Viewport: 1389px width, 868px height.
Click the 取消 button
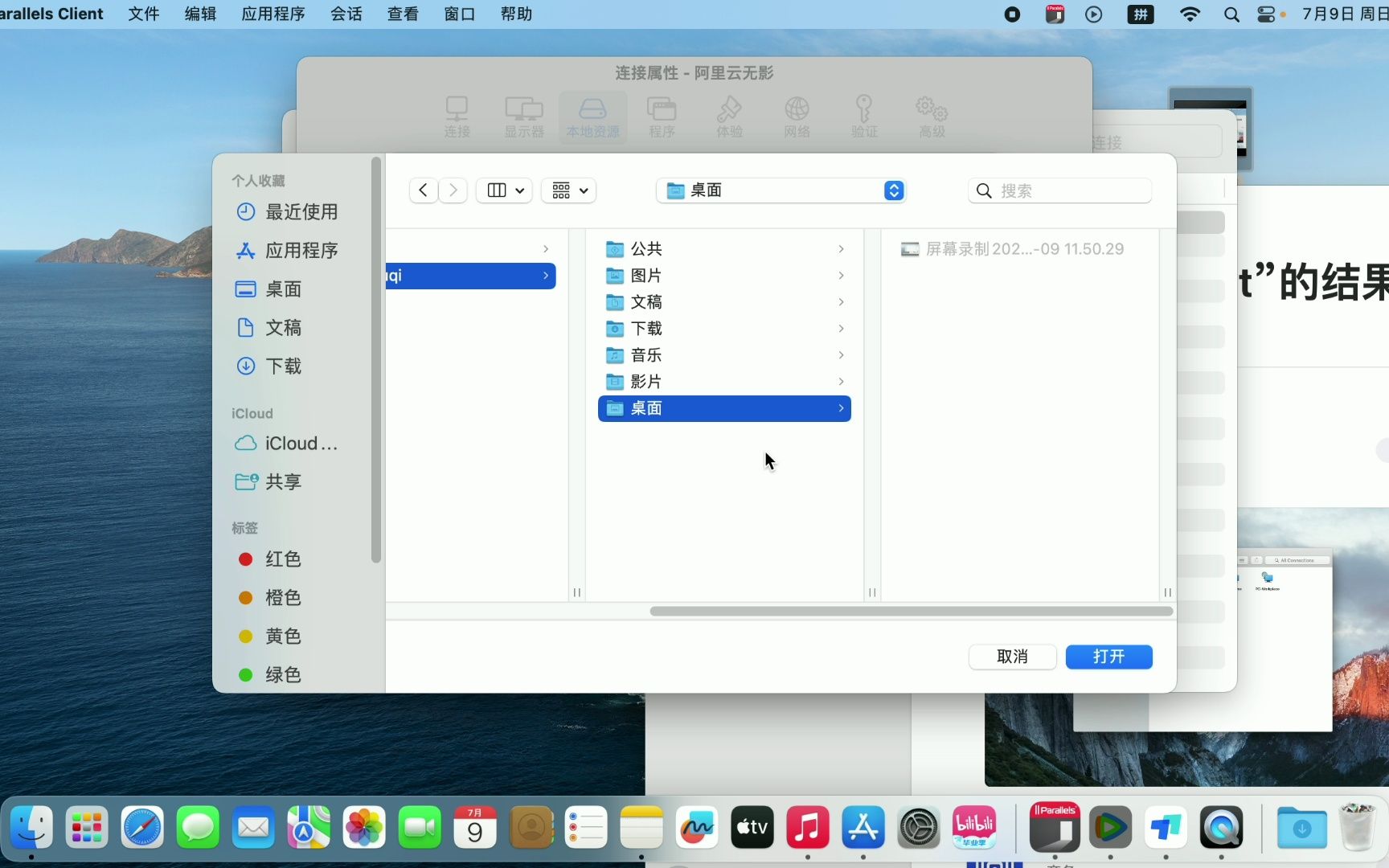click(1012, 657)
